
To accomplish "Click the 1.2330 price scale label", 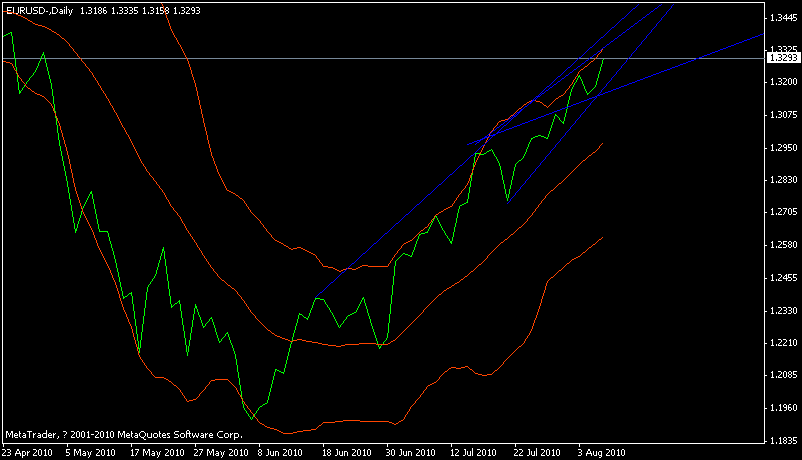I will click(x=783, y=311).
